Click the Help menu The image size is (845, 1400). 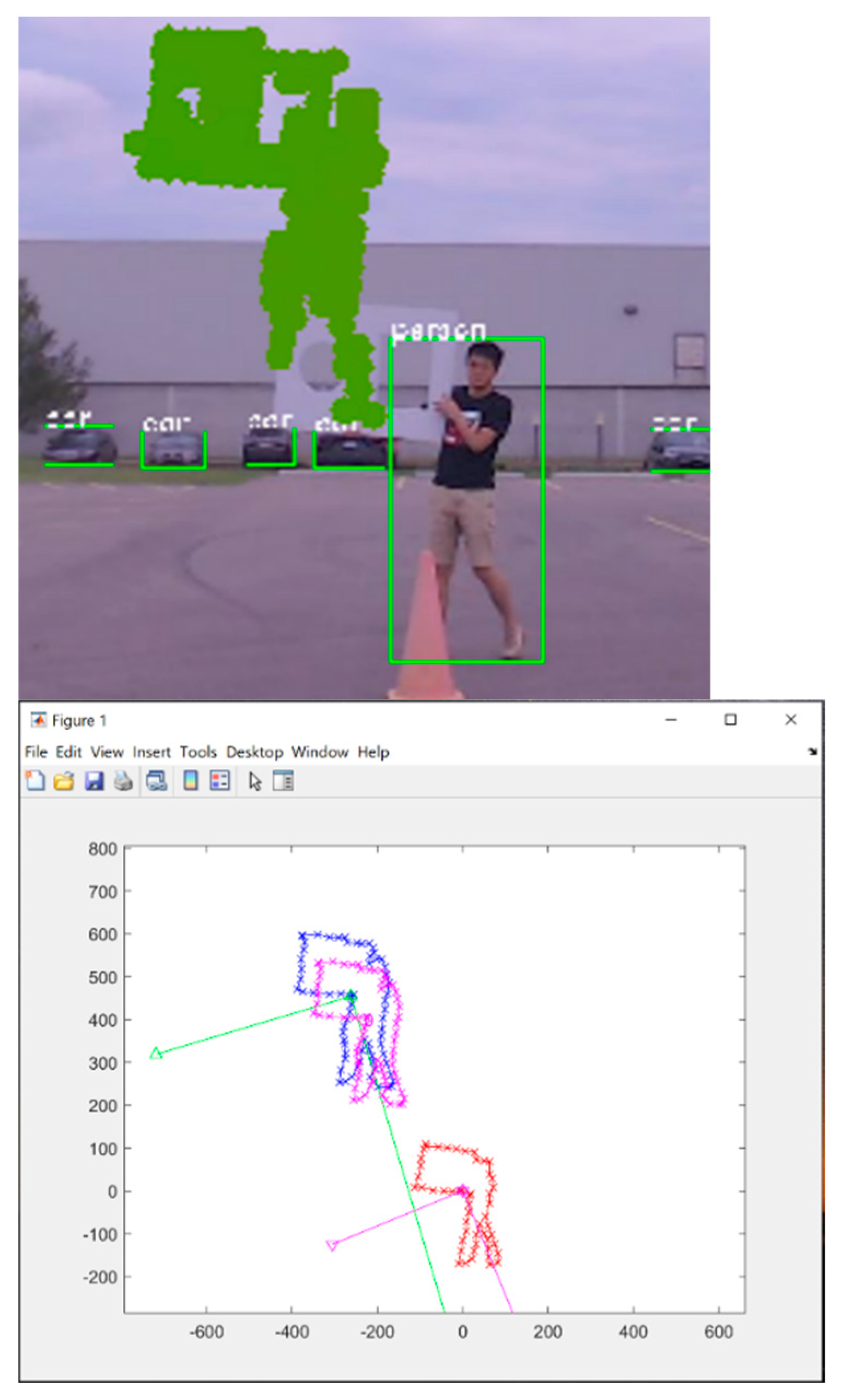pyautogui.click(x=373, y=752)
